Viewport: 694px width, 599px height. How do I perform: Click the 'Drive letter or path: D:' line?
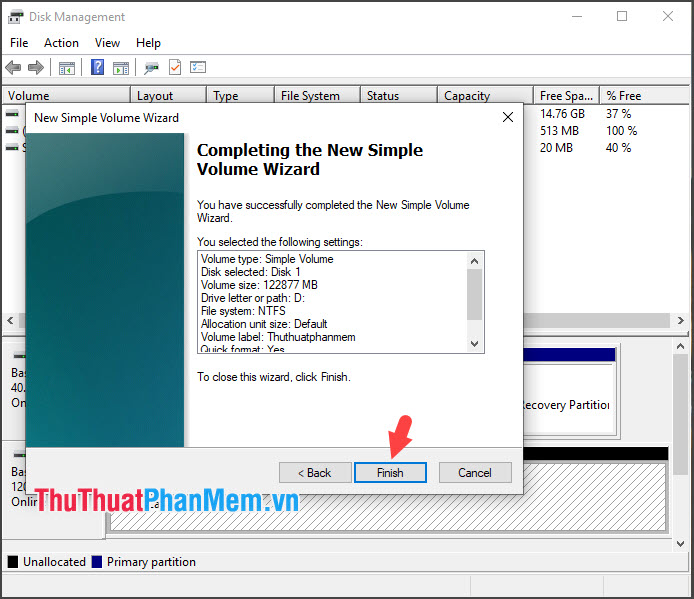pyautogui.click(x=253, y=298)
